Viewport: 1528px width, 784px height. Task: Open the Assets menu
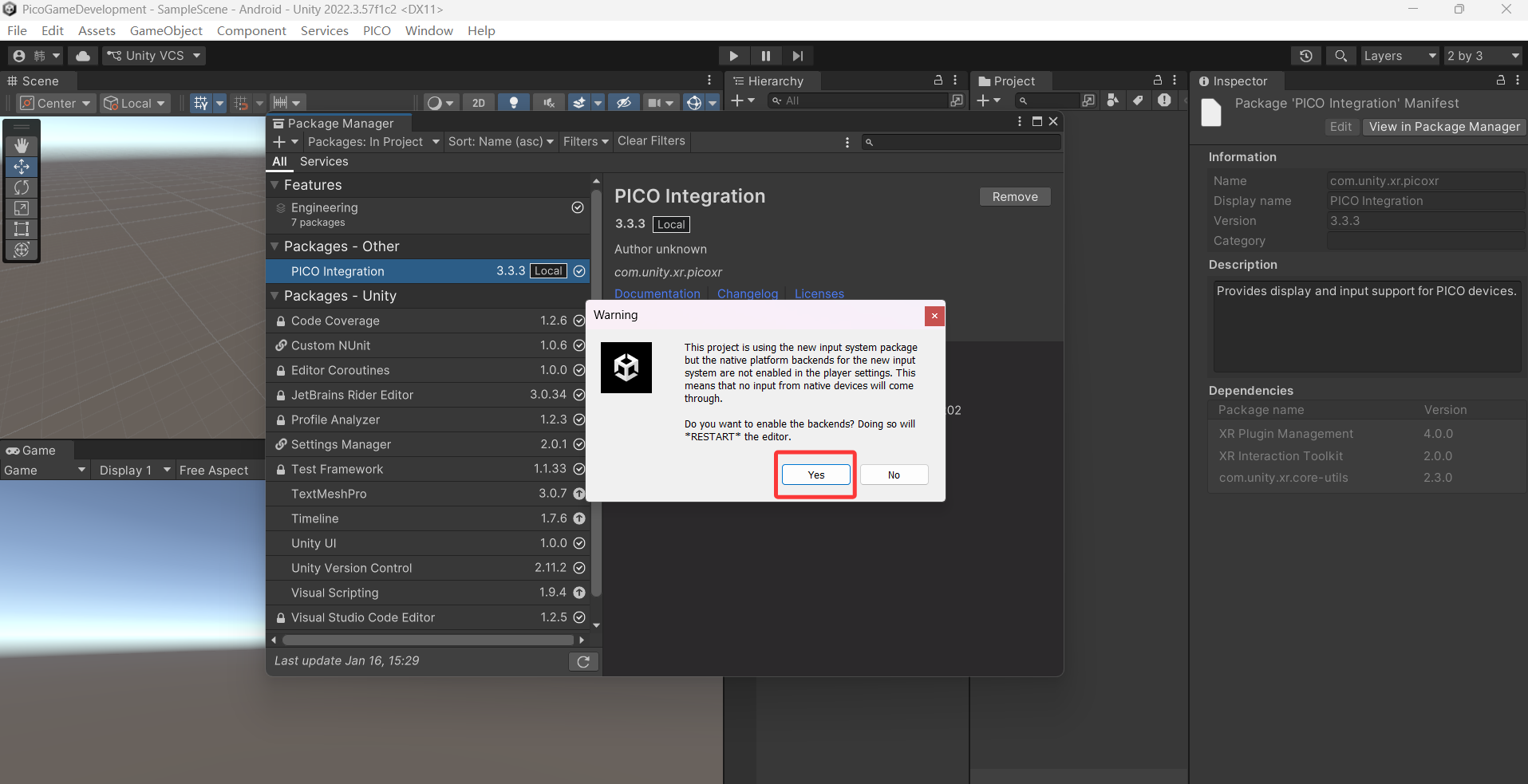(x=97, y=30)
